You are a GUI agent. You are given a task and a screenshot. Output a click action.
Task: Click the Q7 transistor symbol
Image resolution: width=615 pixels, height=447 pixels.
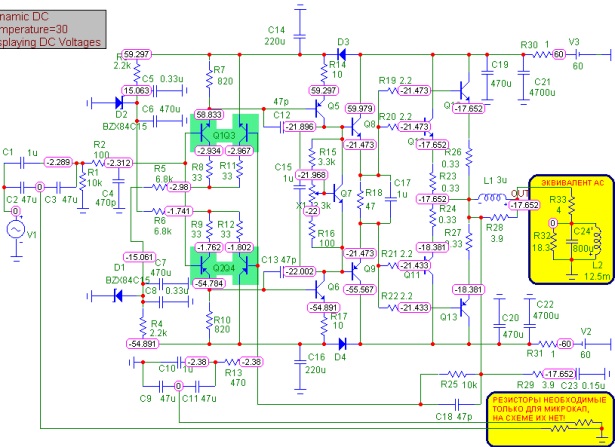338,193
